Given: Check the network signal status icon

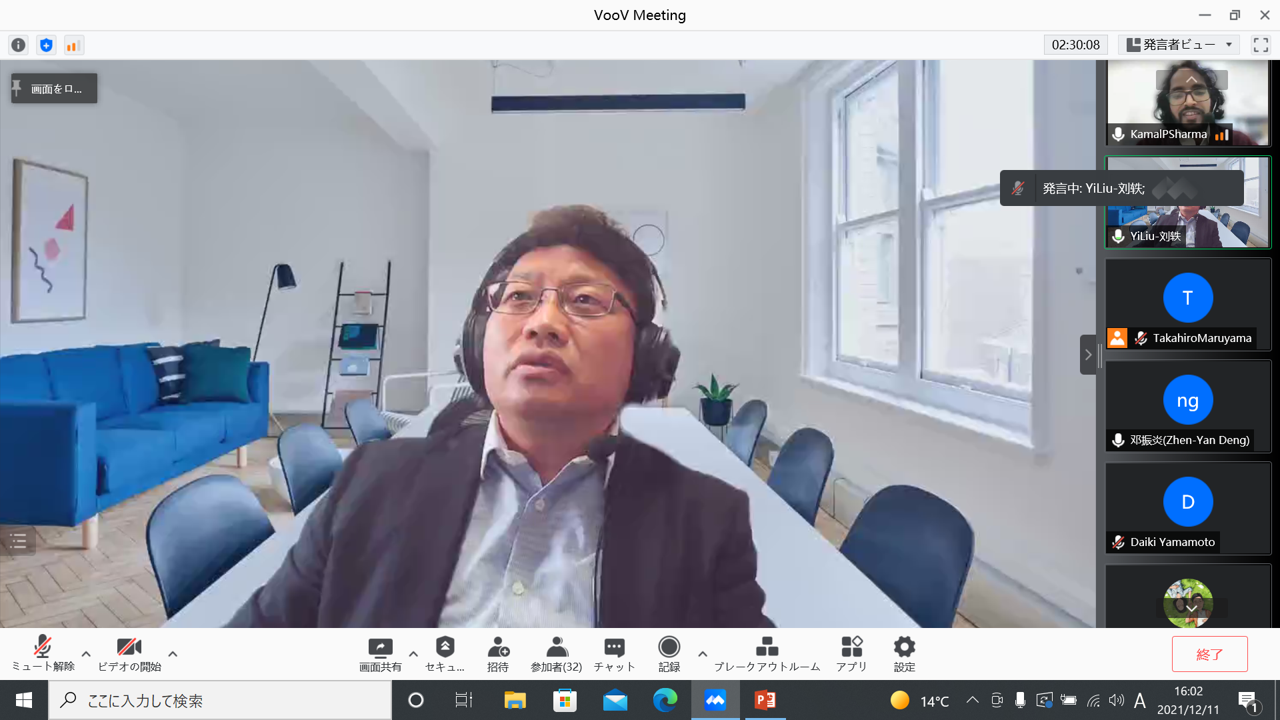Looking at the screenshot, I should pyautogui.click(x=73, y=45).
